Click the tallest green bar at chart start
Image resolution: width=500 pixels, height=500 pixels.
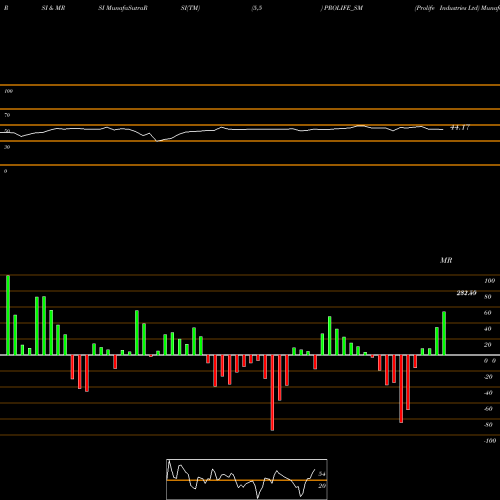coord(8,315)
